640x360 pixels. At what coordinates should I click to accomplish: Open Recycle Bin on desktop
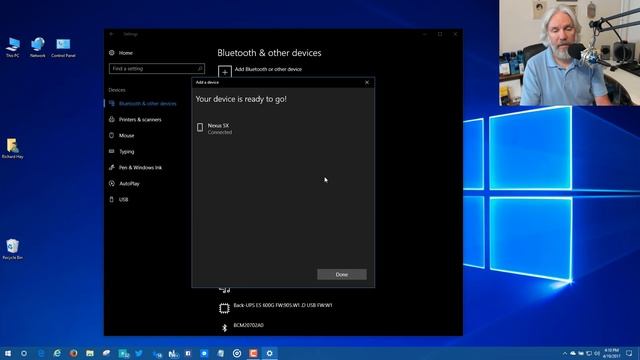tap(13, 249)
